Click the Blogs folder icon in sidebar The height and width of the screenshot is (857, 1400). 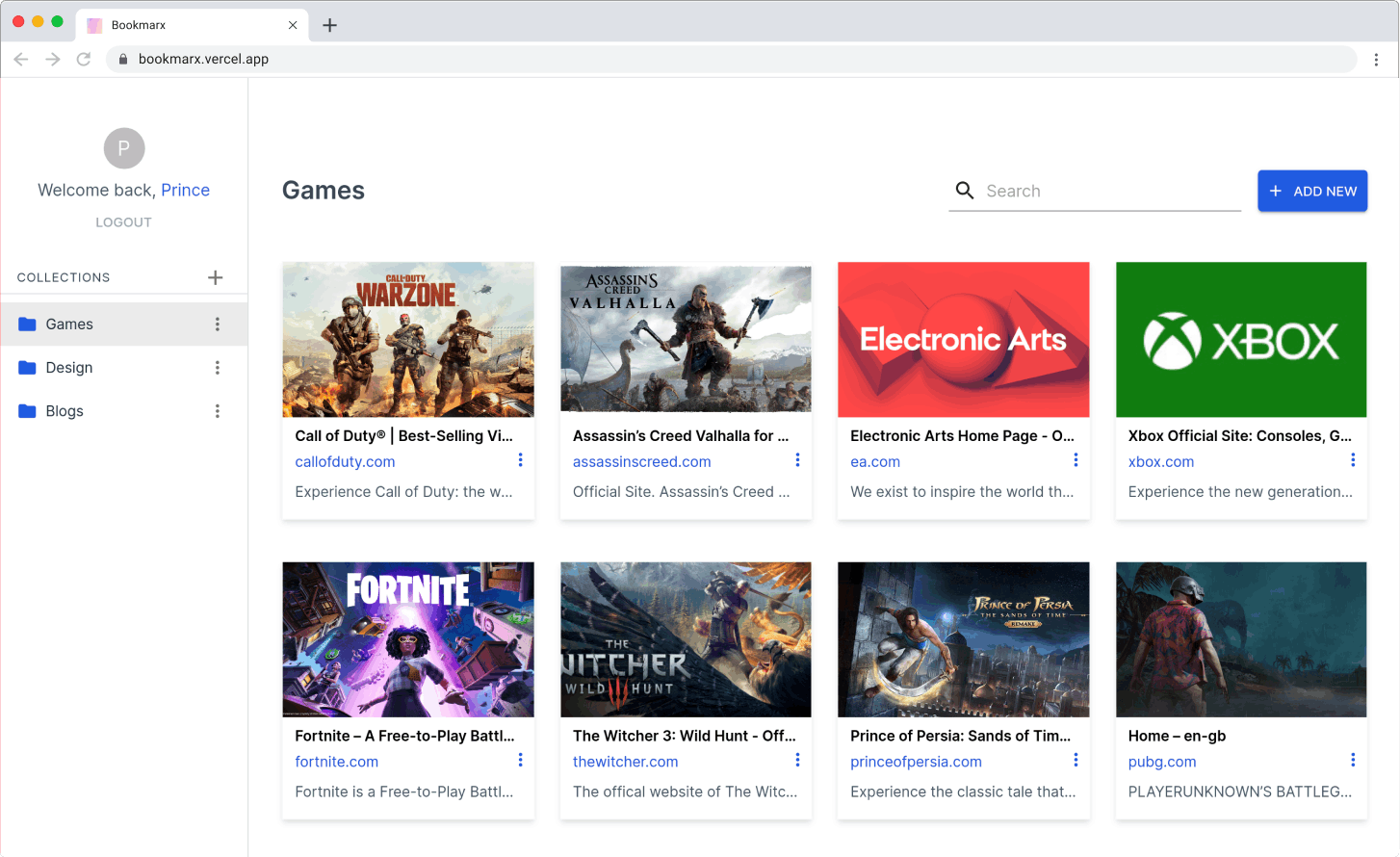tap(27, 411)
